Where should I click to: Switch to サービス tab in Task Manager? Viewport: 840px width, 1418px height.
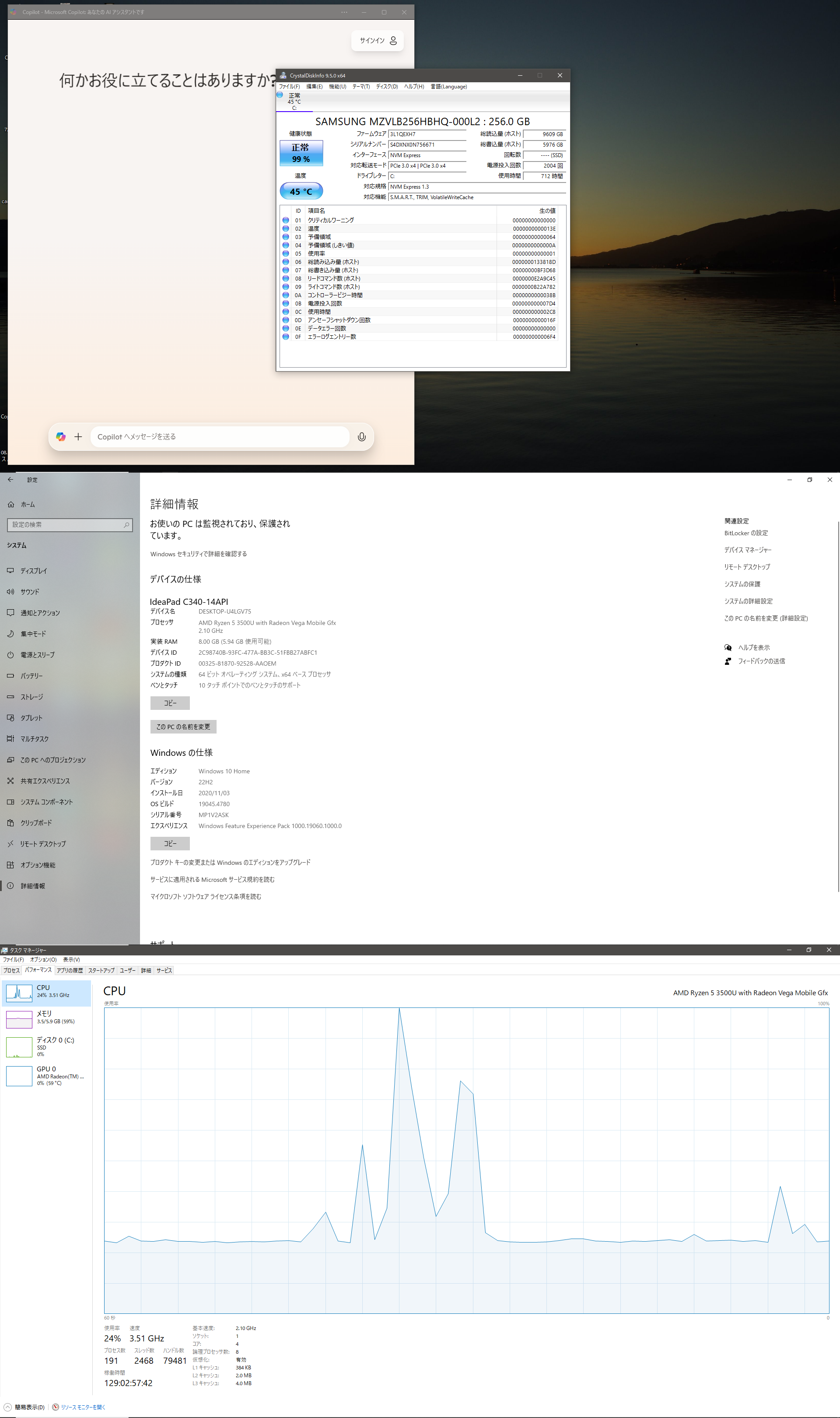(x=164, y=970)
